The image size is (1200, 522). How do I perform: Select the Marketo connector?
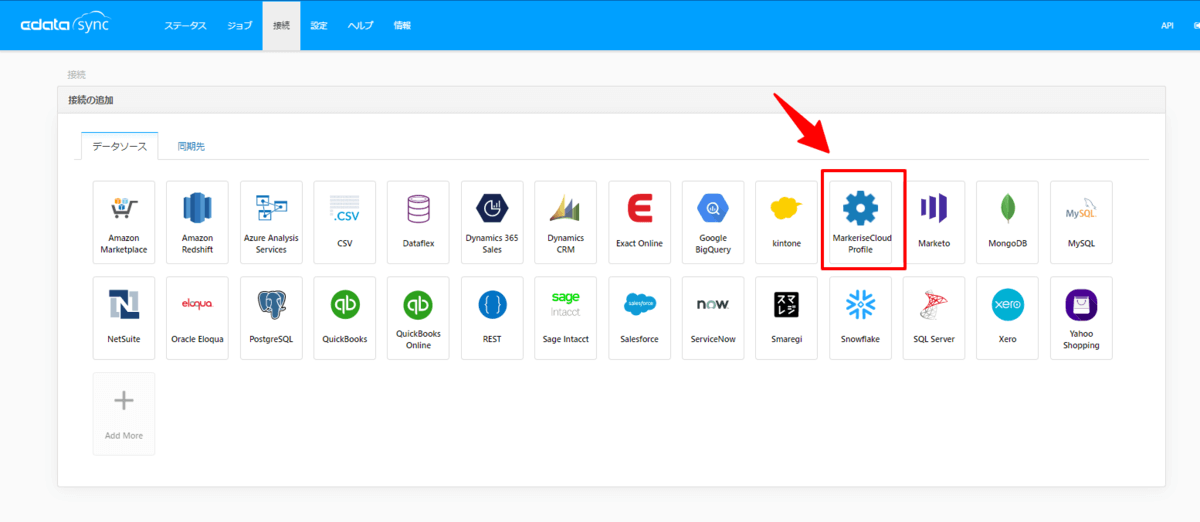pos(934,222)
